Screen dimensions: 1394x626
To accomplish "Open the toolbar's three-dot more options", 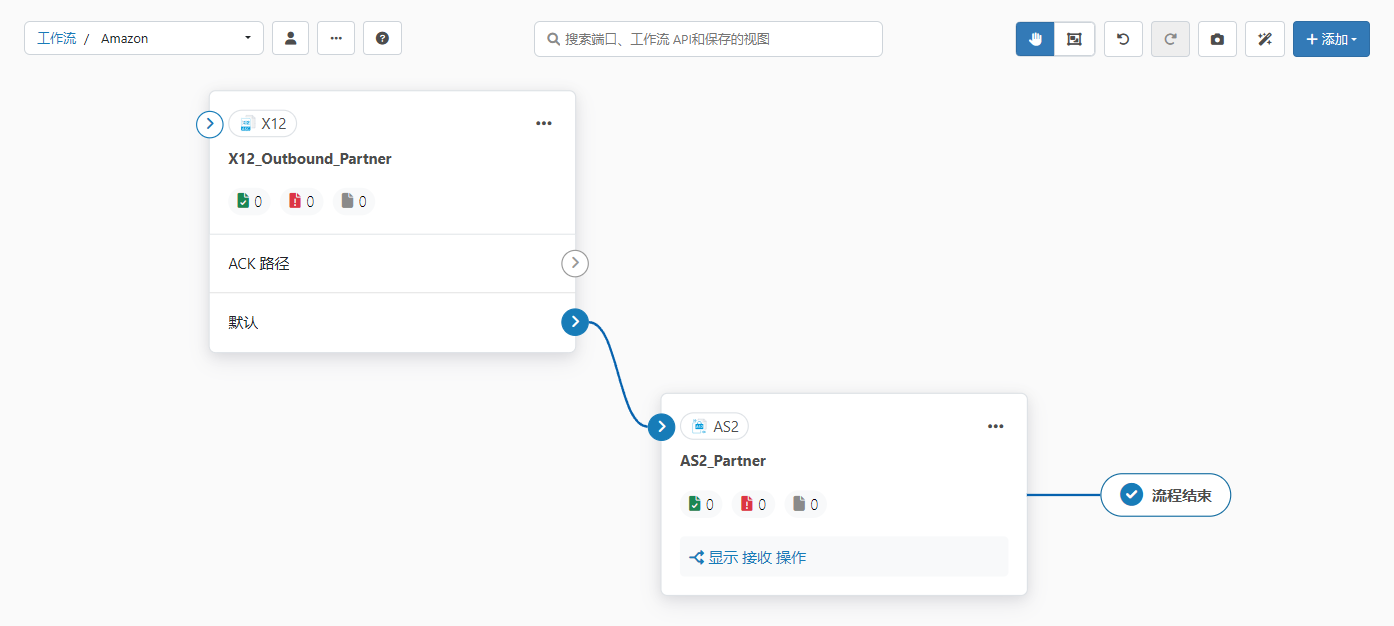I will (x=336, y=39).
